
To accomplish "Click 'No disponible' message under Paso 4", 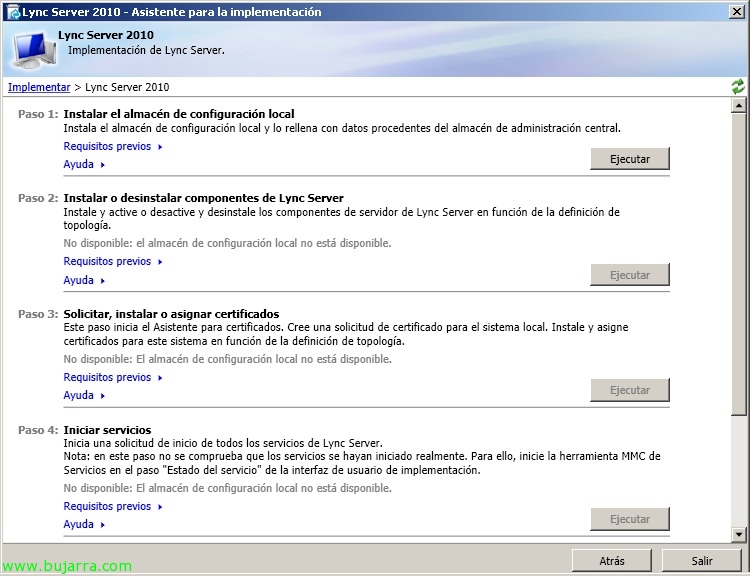I will click(227, 488).
